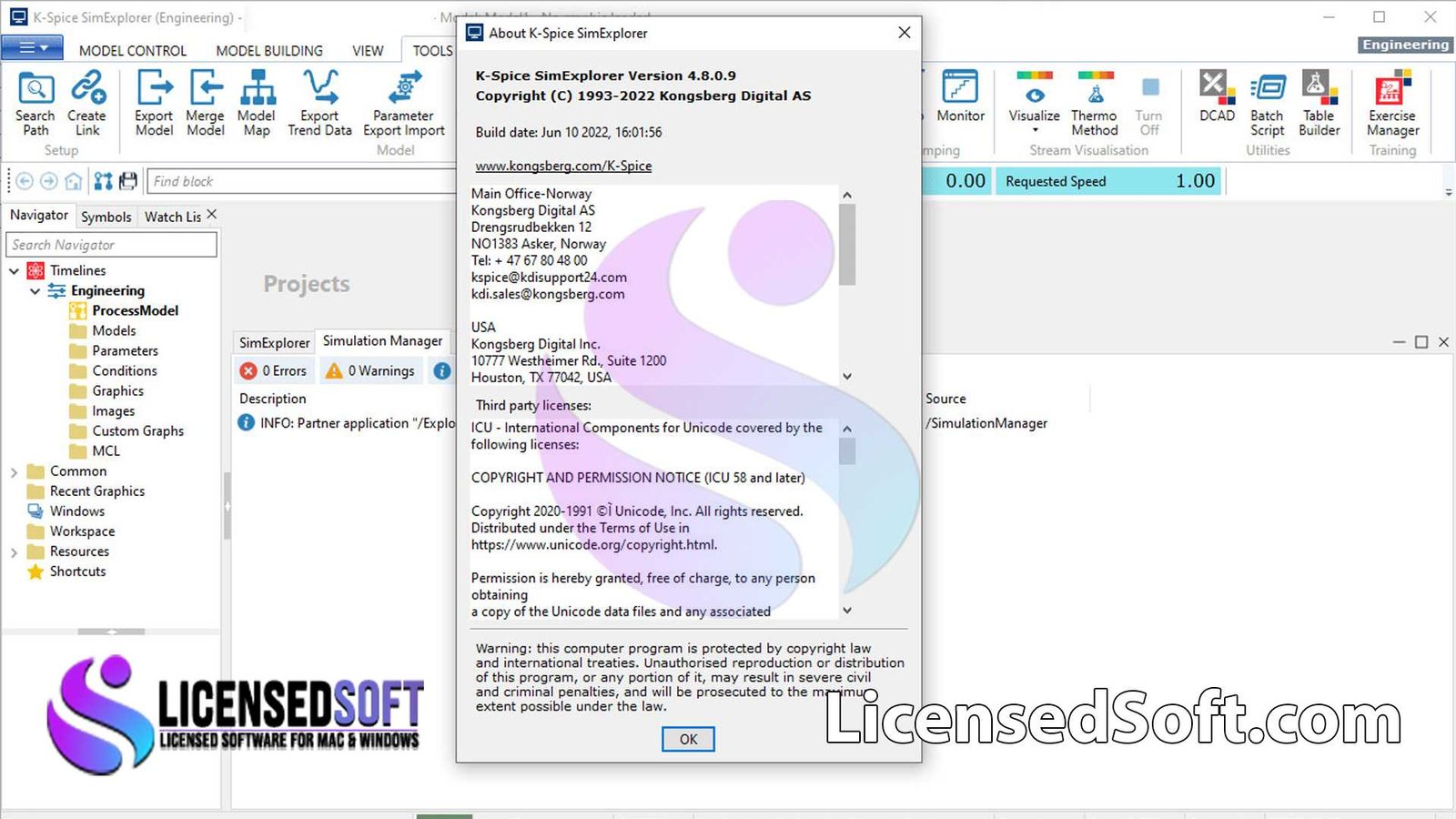The height and width of the screenshot is (819, 1456).
Task: Click in the Search Navigator field
Action: click(x=112, y=245)
